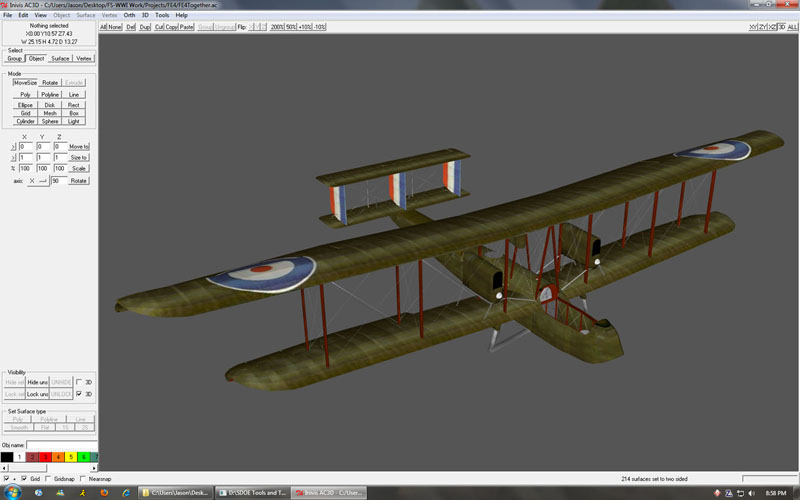800x500 pixels.
Task: Set selection mode to Group
Action: tap(14, 59)
